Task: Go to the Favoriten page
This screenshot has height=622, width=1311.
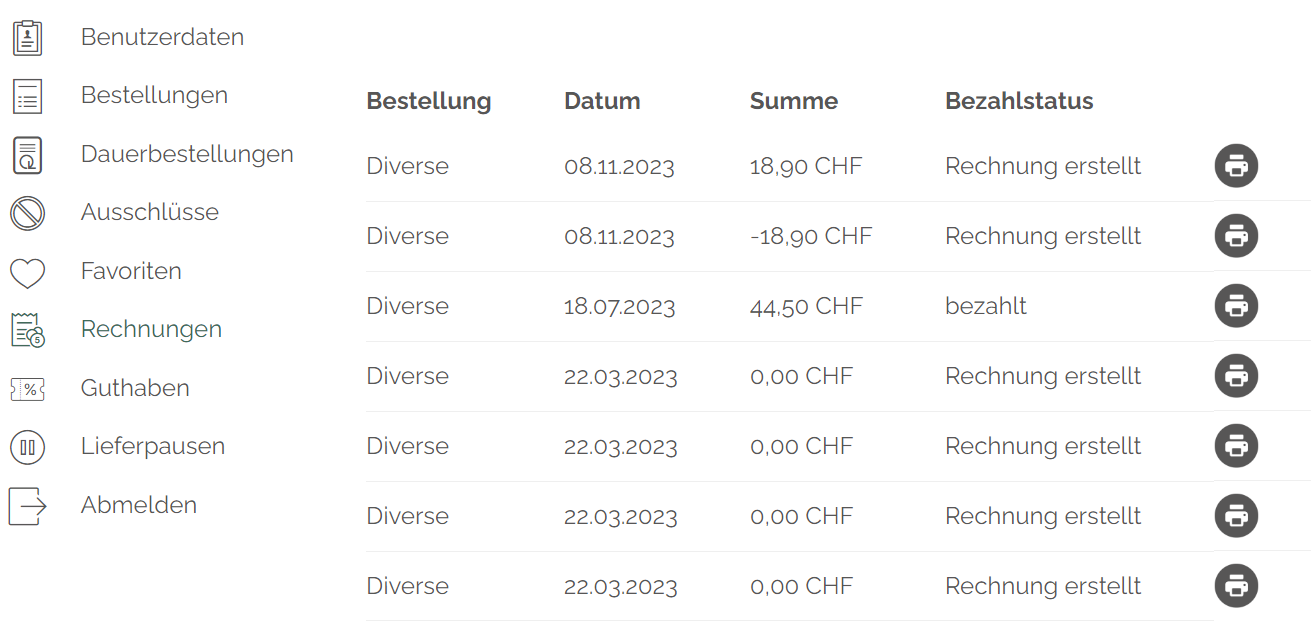Action: point(131,271)
